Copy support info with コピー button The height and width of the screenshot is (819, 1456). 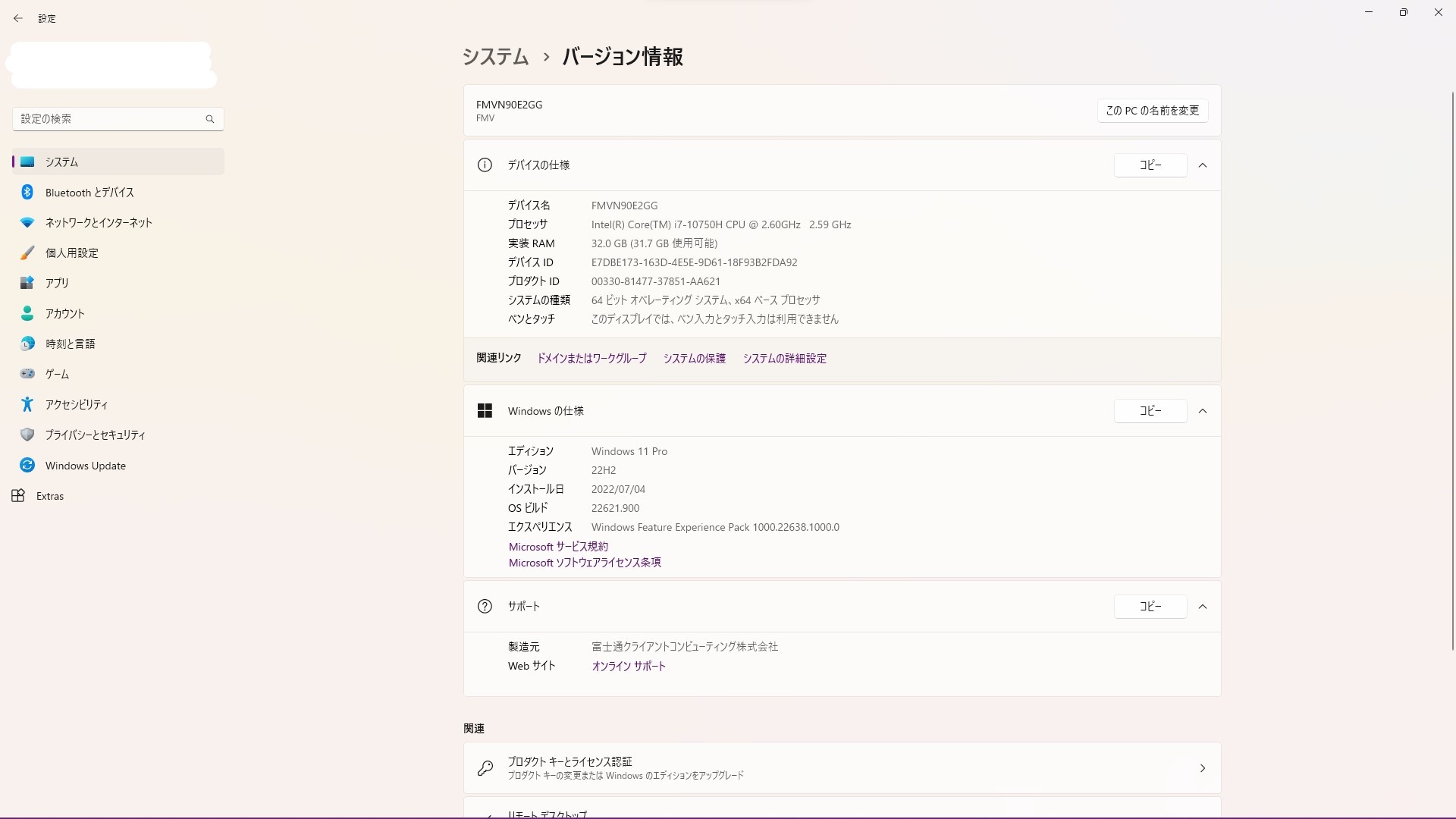coord(1150,607)
